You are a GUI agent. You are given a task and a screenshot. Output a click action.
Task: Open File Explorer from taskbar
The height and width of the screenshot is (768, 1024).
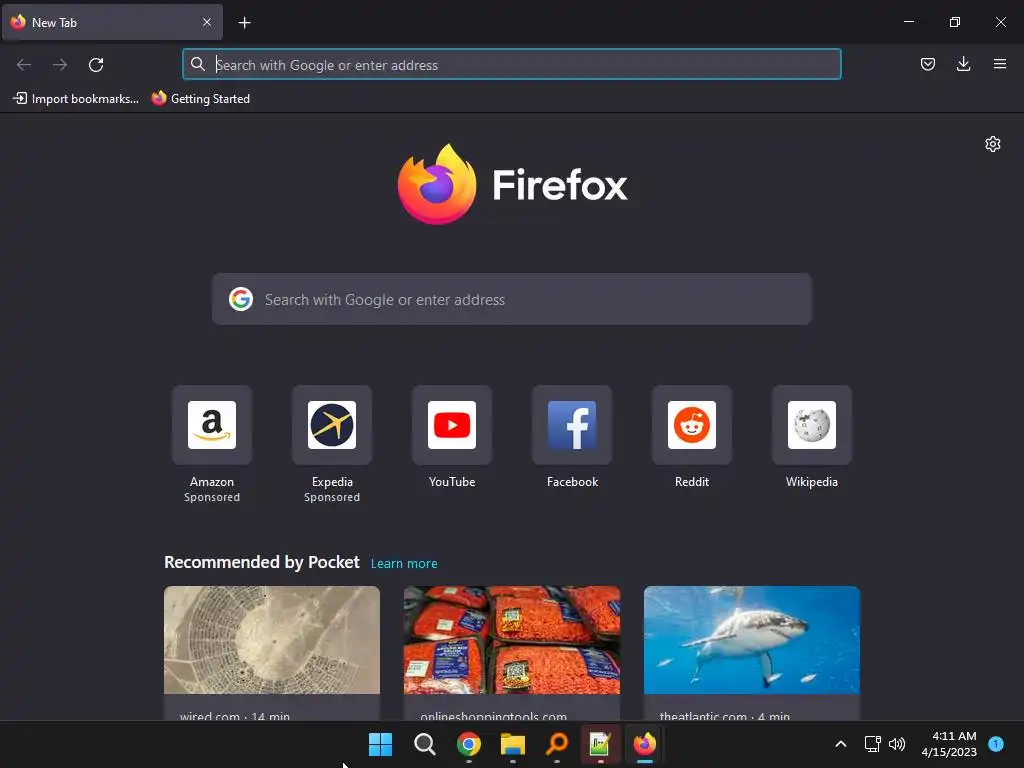(513, 744)
